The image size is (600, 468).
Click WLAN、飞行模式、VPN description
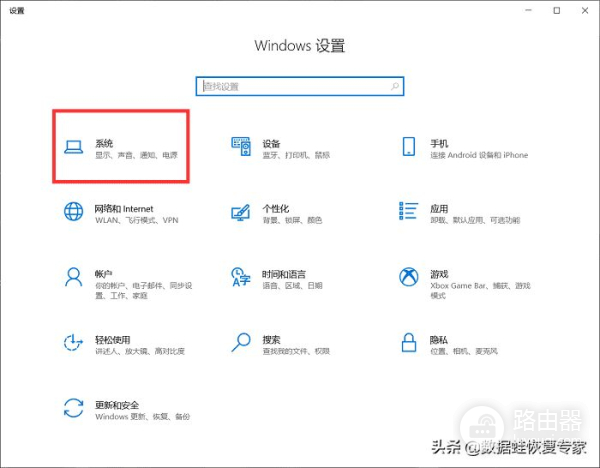tap(137, 220)
